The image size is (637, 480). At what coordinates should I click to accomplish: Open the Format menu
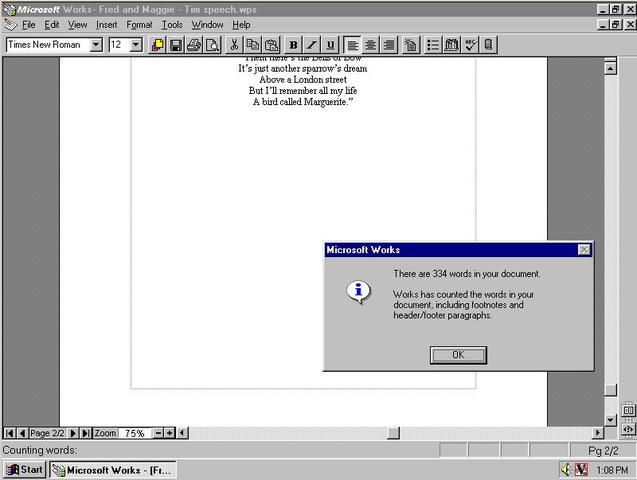pyautogui.click(x=139, y=25)
